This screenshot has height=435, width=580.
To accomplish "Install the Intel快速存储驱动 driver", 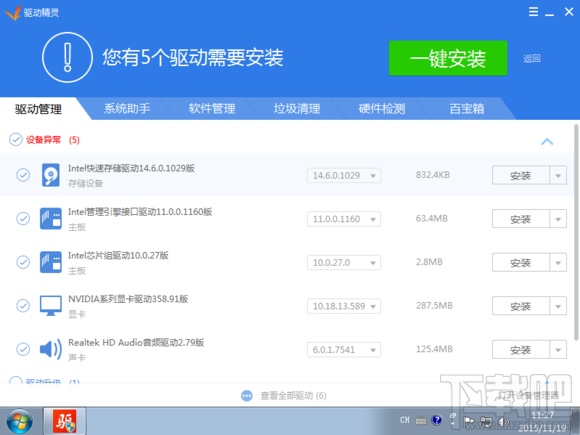I will pos(520,175).
